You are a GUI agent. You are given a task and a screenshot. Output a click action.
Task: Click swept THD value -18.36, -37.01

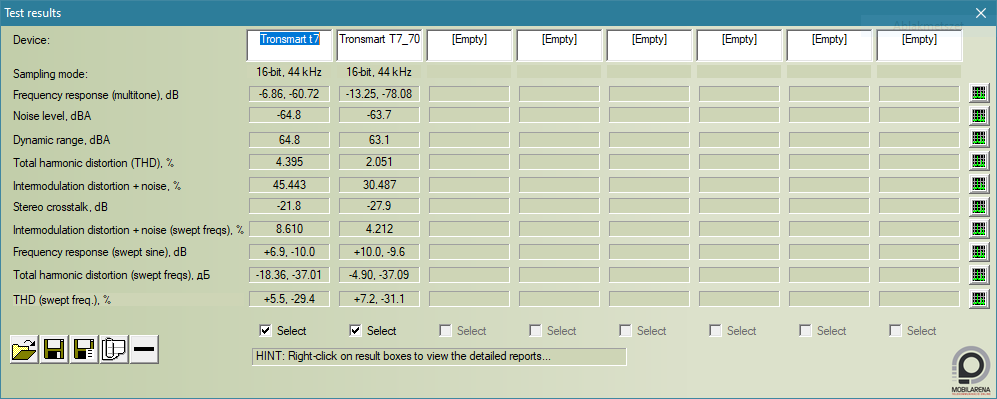pyautogui.click(x=289, y=275)
